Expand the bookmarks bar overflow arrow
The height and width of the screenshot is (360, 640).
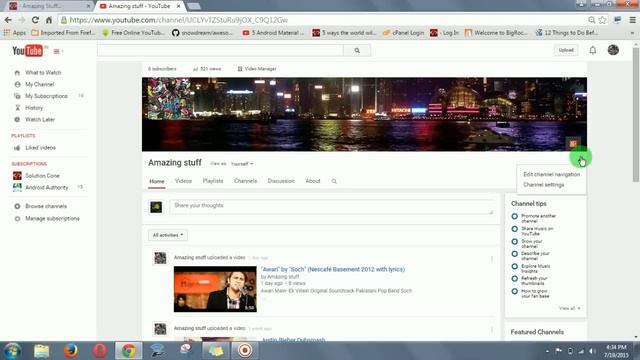(x=632, y=33)
